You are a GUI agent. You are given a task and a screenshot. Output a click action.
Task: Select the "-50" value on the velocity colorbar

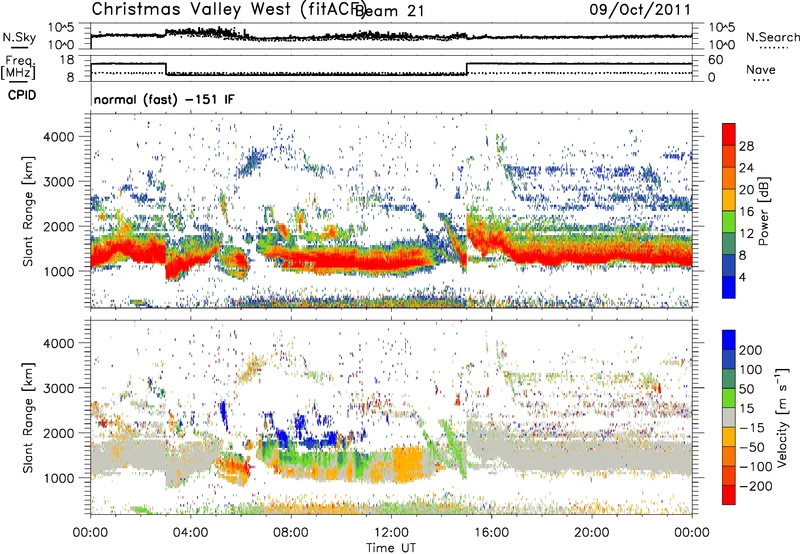tap(752, 448)
